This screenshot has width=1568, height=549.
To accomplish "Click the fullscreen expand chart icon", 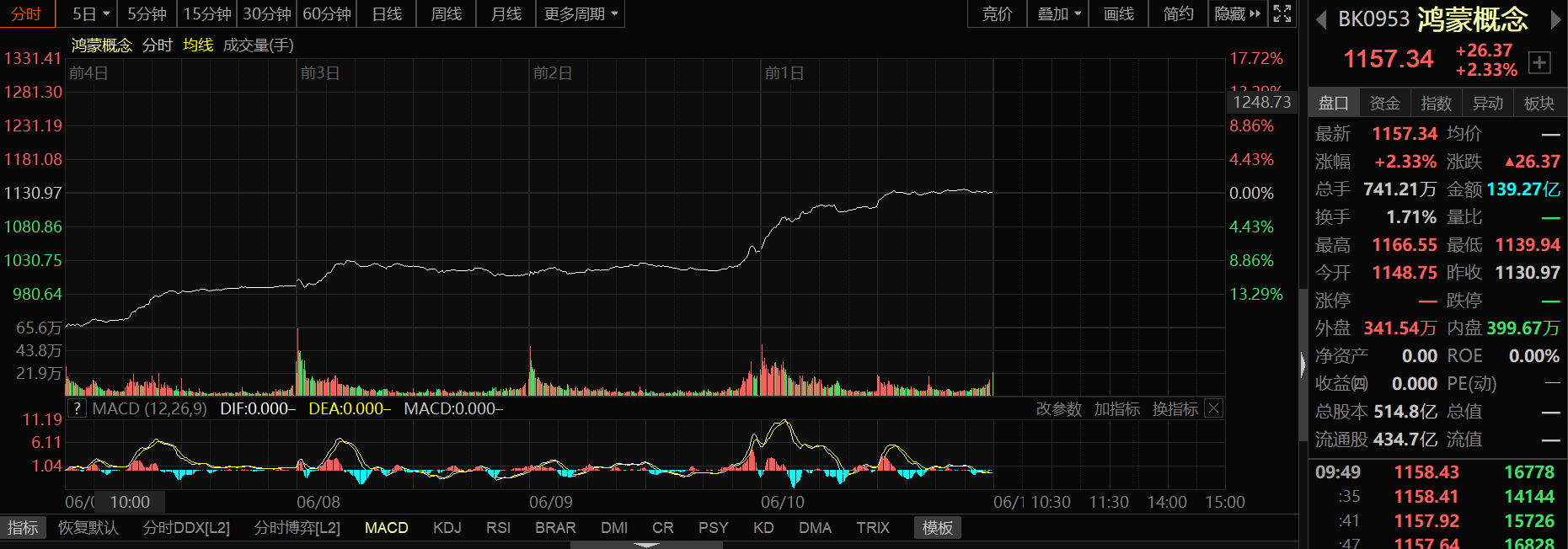I will (x=1282, y=13).
